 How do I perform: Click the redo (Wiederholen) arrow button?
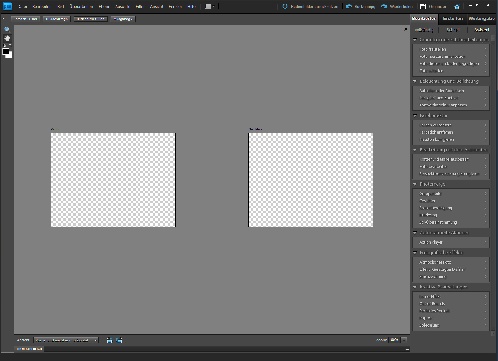tap(397, 6)
